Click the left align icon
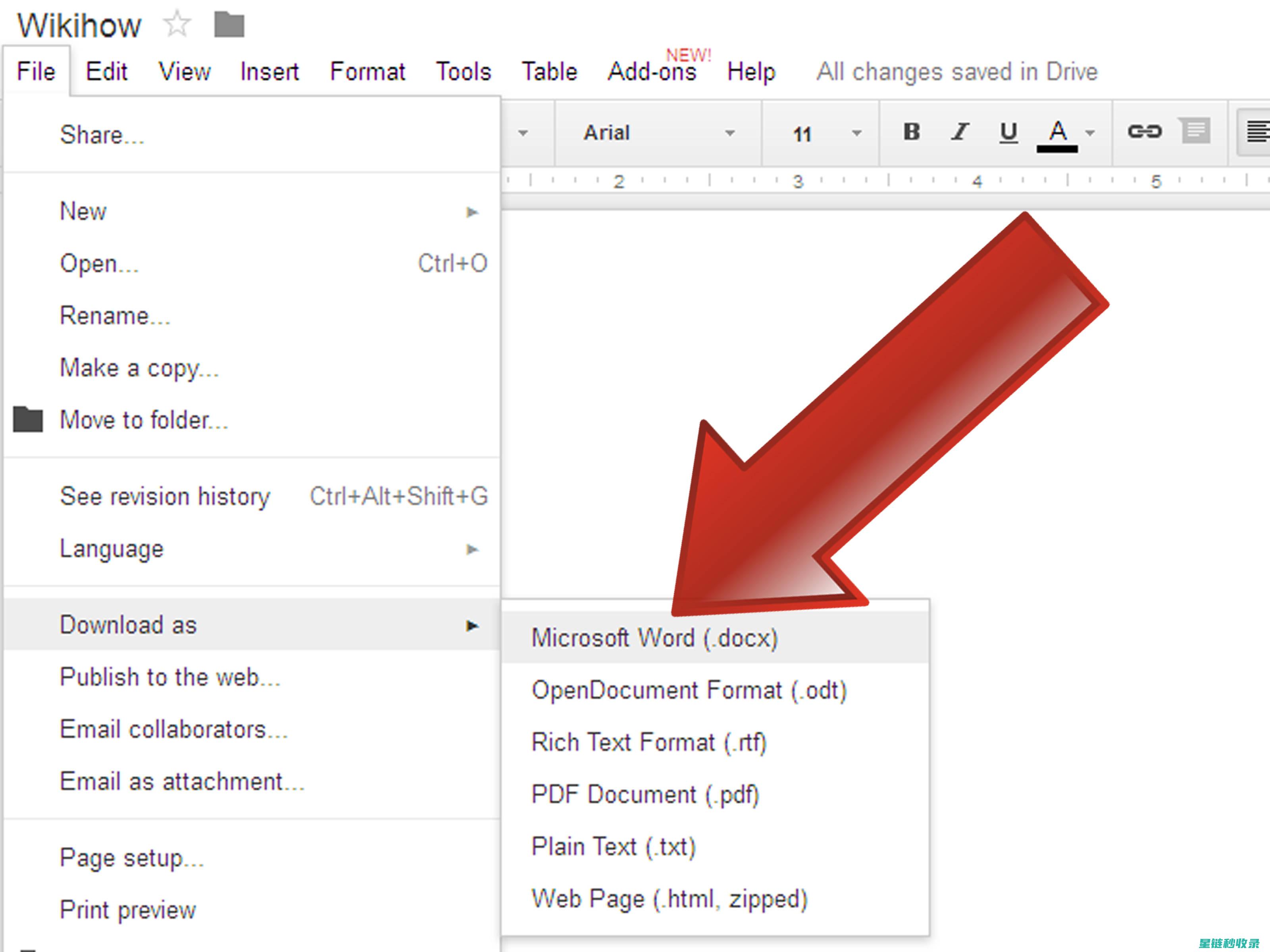The width and height of the screenshot is (1270, 952). tap(1256, 132)
